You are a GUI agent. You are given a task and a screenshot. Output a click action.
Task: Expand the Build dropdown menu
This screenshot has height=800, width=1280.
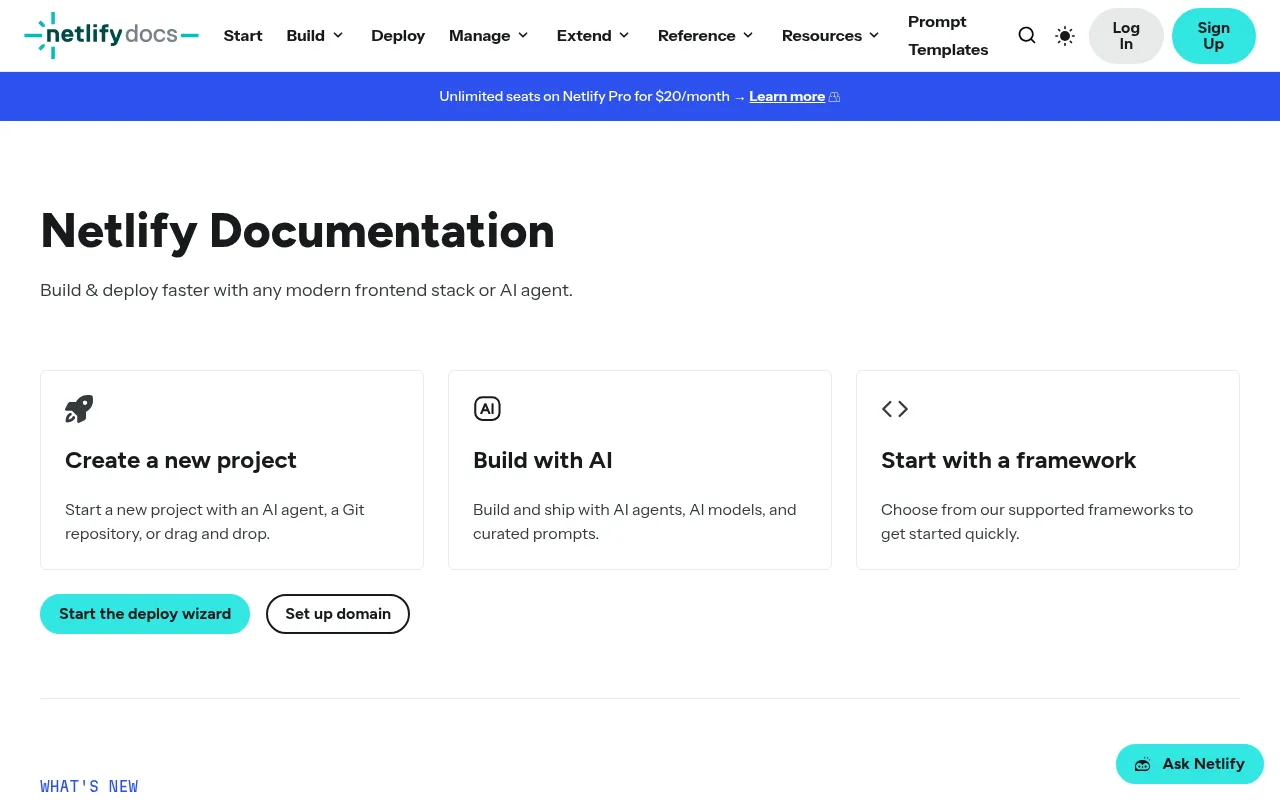tap(315, 36)
